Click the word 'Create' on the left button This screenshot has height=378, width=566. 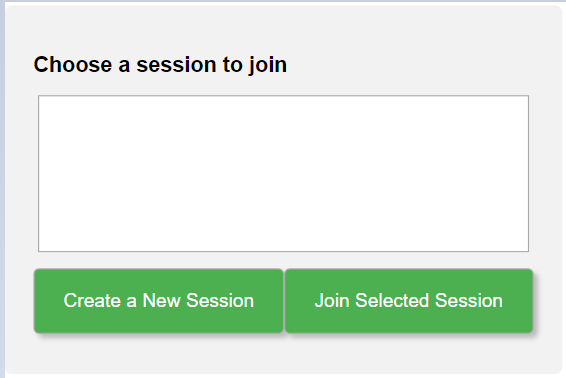(92, 301)
